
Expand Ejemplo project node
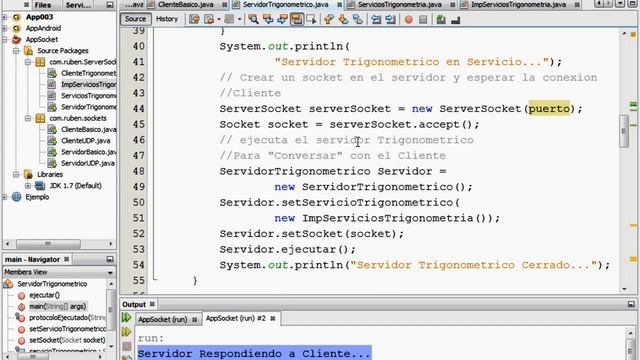point(4,197)
